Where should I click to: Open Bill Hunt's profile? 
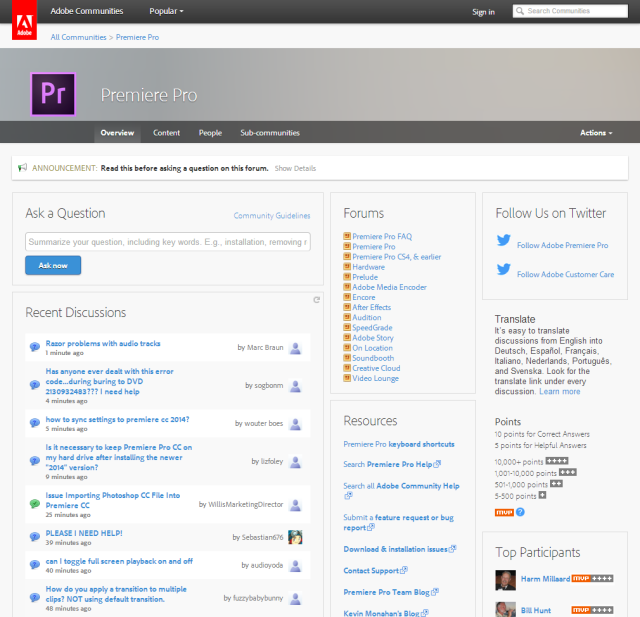[x=536, y=610]
